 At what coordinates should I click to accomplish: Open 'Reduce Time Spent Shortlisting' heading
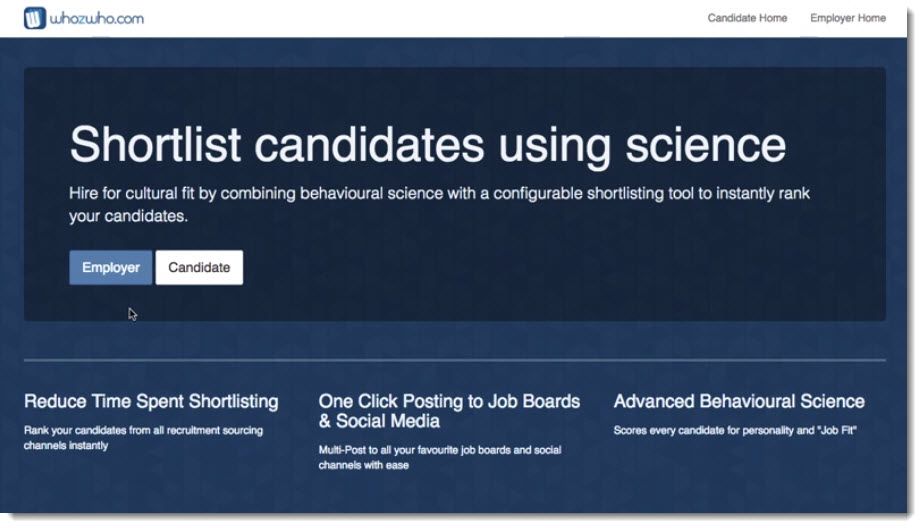[151, 402]
